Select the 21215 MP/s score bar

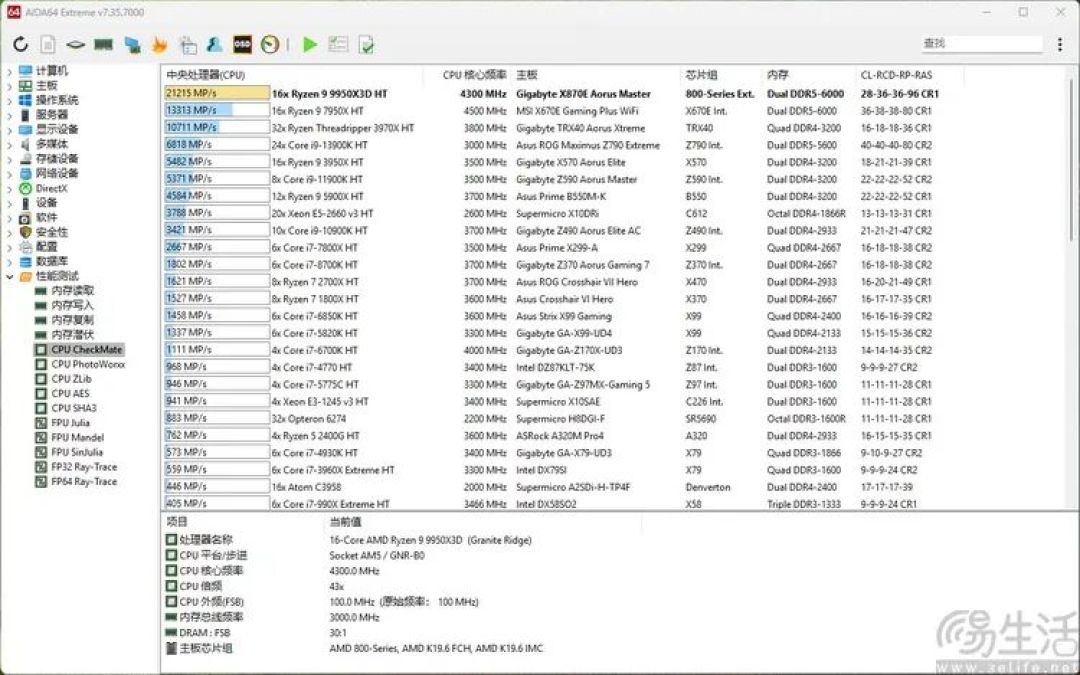click(217, 93)
